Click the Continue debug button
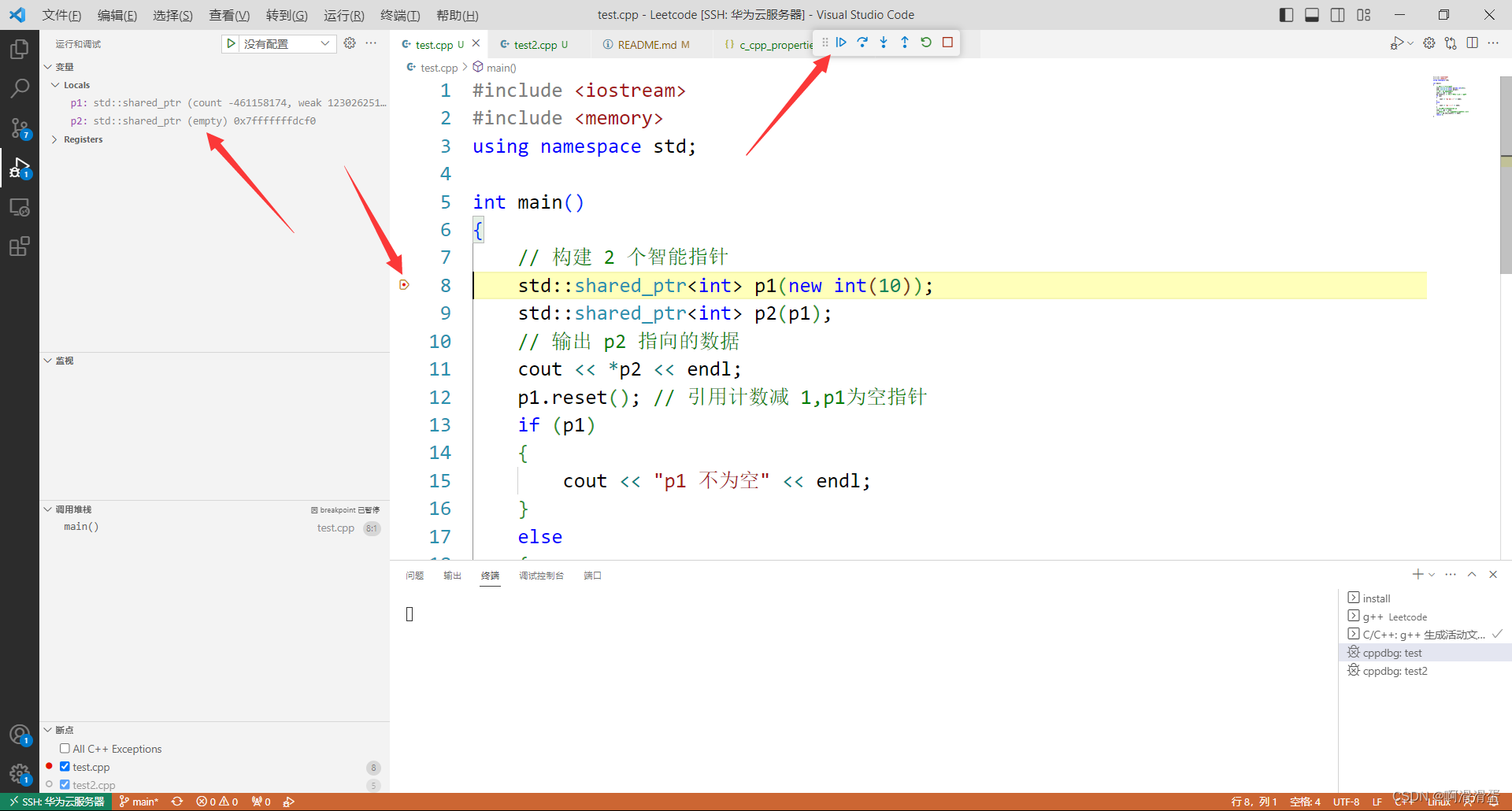 tap(841, 43)
